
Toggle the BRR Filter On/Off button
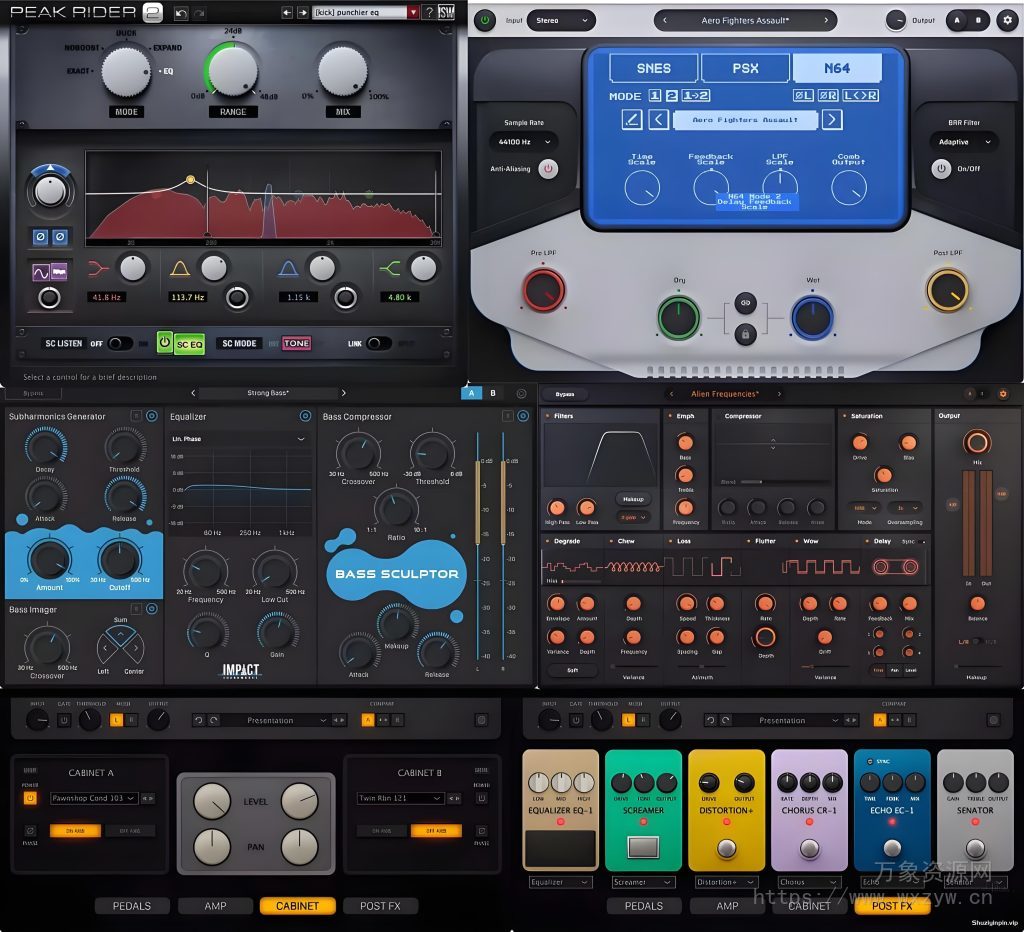click(x=940, y=169)
